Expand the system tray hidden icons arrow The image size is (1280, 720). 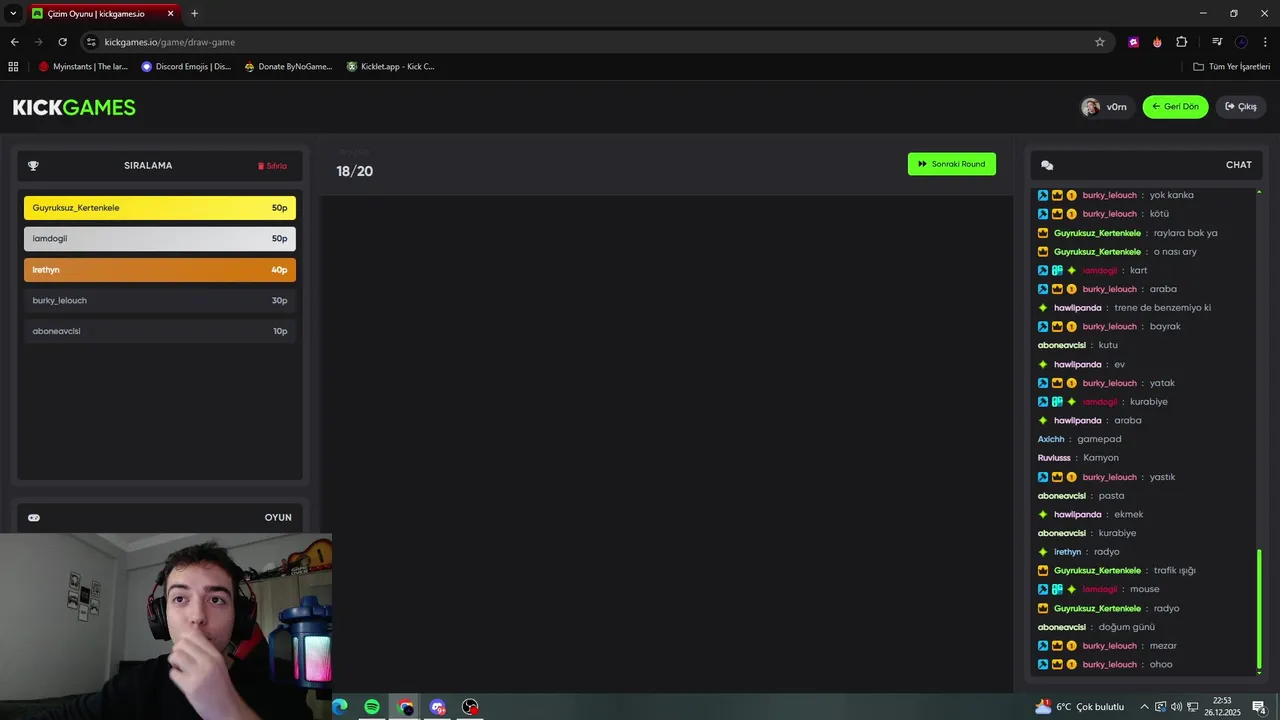pos(1144,707)
